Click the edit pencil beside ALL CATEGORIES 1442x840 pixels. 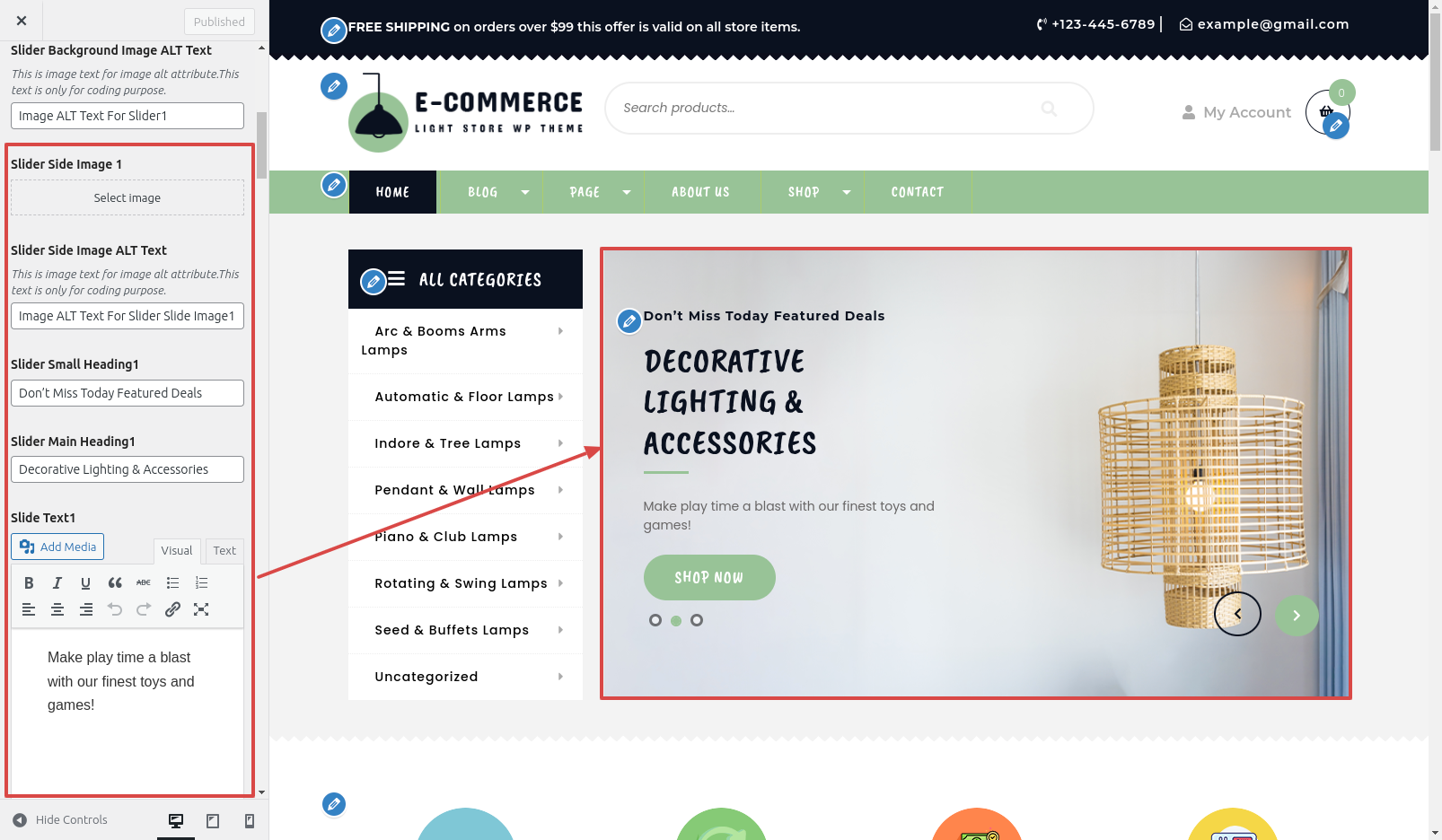pos(373,282)
